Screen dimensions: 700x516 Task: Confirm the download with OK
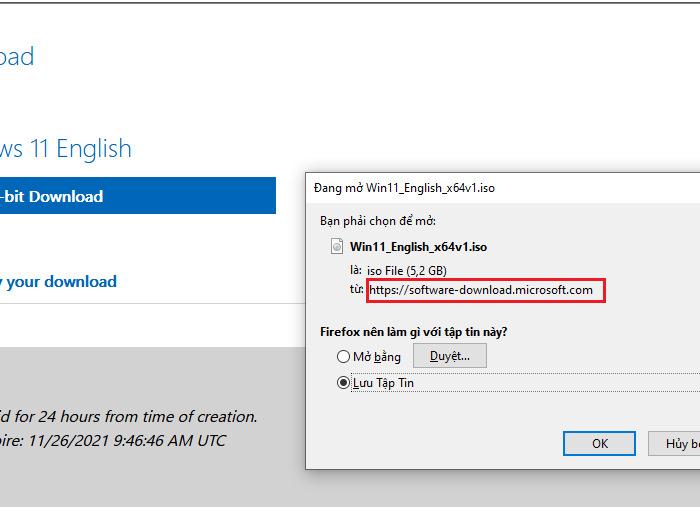point(599,443)
